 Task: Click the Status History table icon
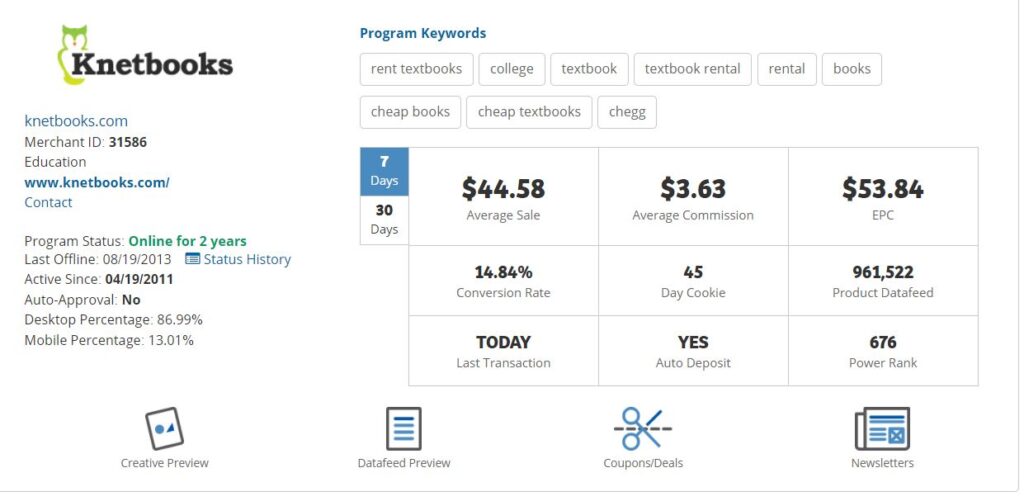coord(192,259)
